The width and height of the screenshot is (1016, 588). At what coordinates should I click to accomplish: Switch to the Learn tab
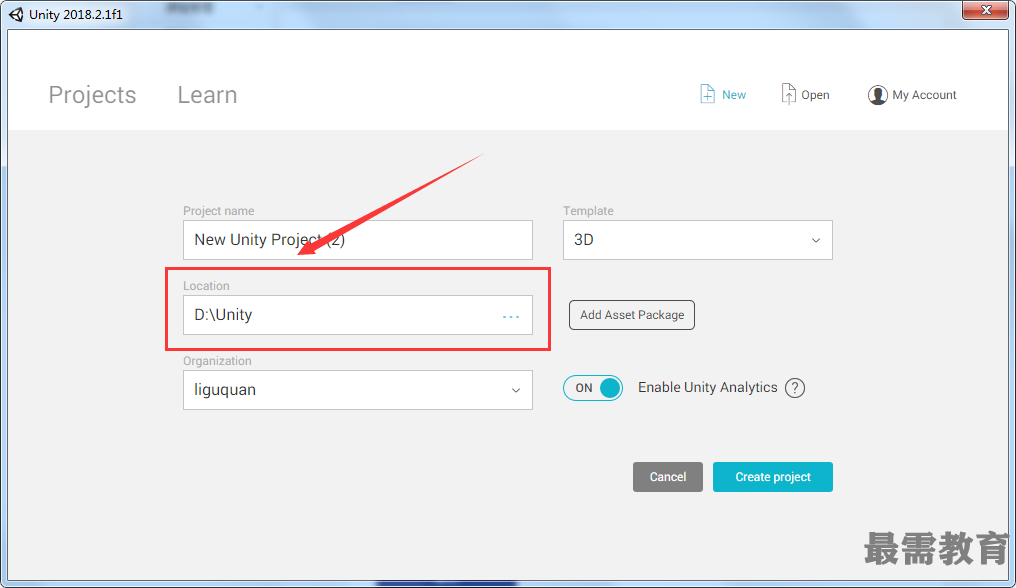(207, 95)
